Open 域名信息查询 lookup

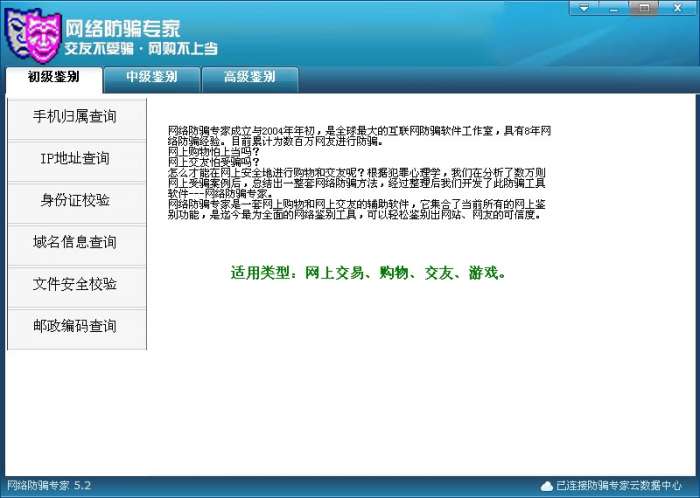click(x=77, y=244)
